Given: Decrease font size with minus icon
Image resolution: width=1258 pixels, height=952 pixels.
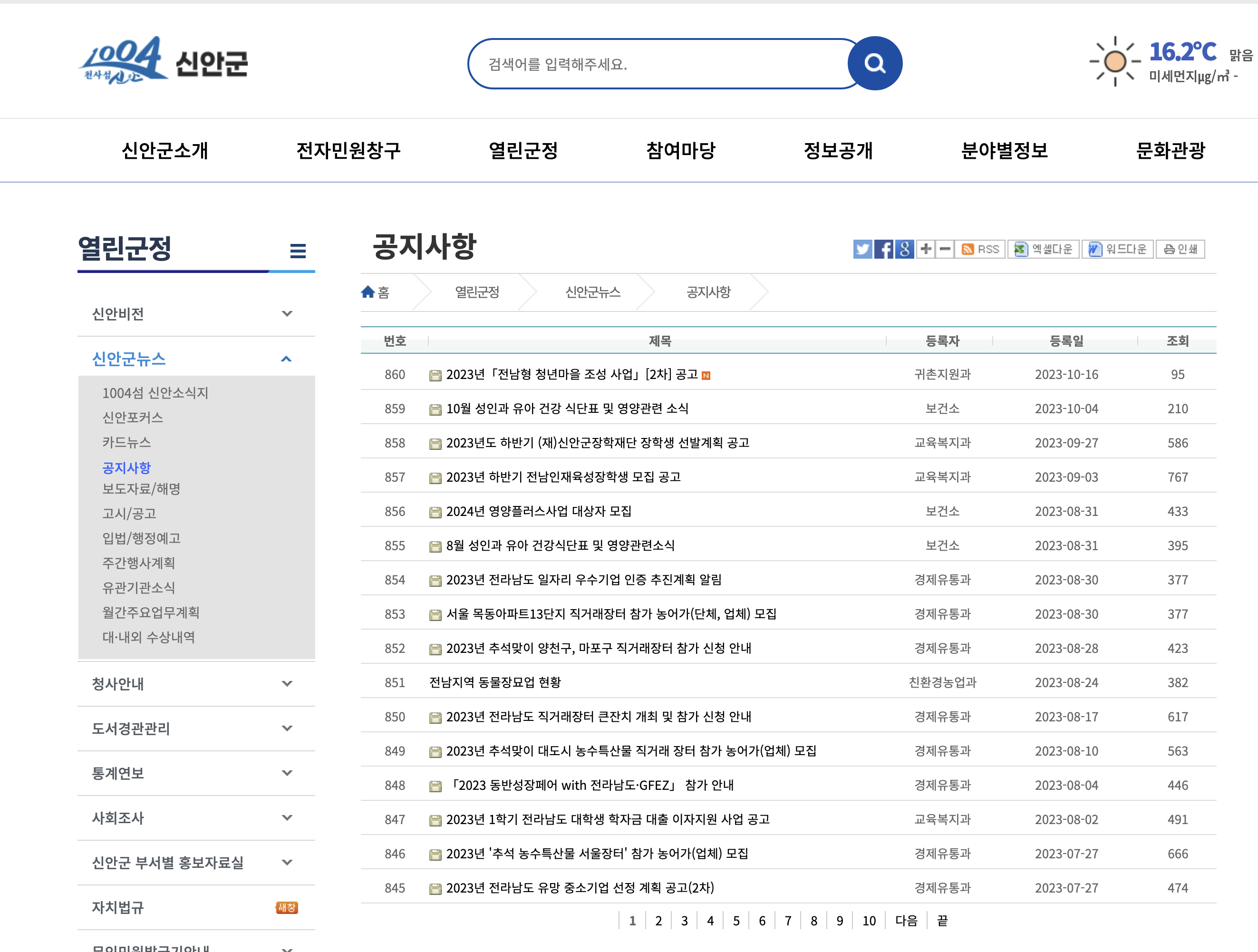Looking at the screenshot, I should coord(945,249).
